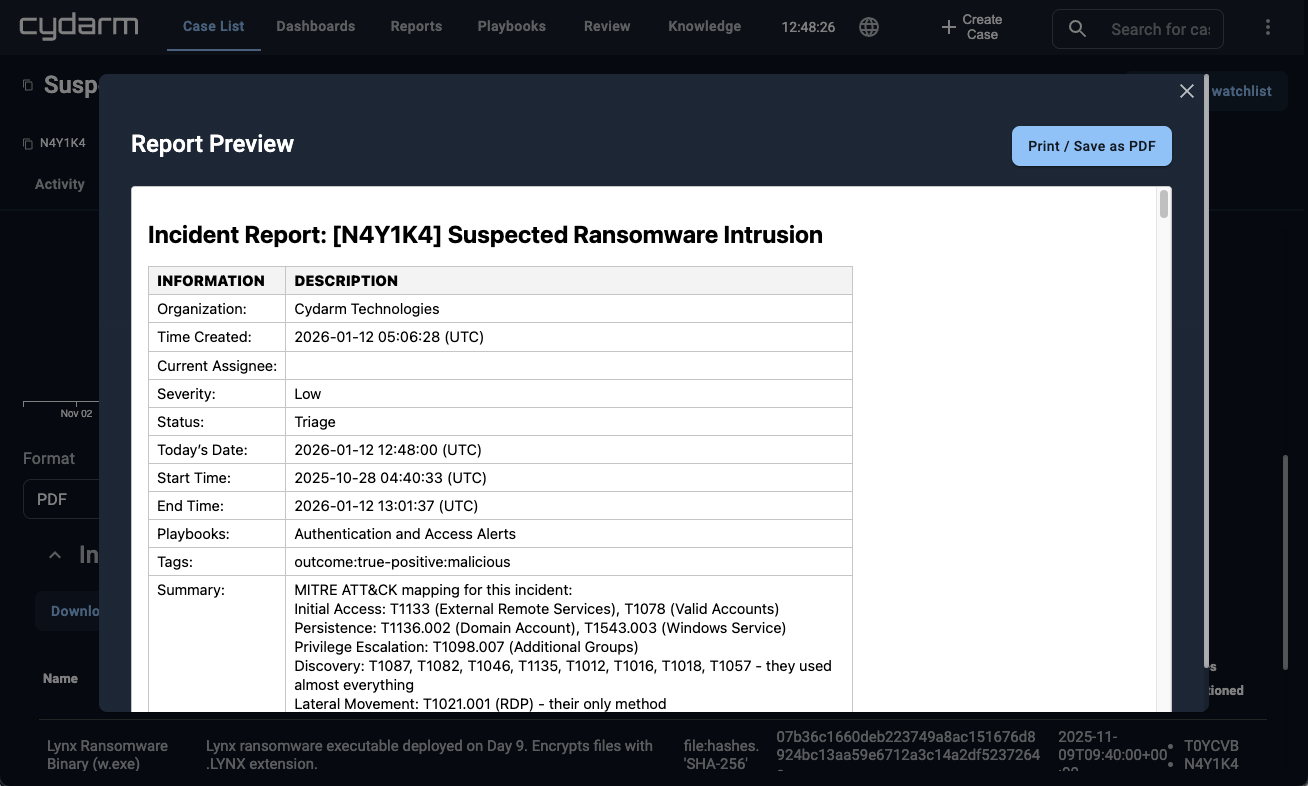Navigate to the Review section

(607, 27)
